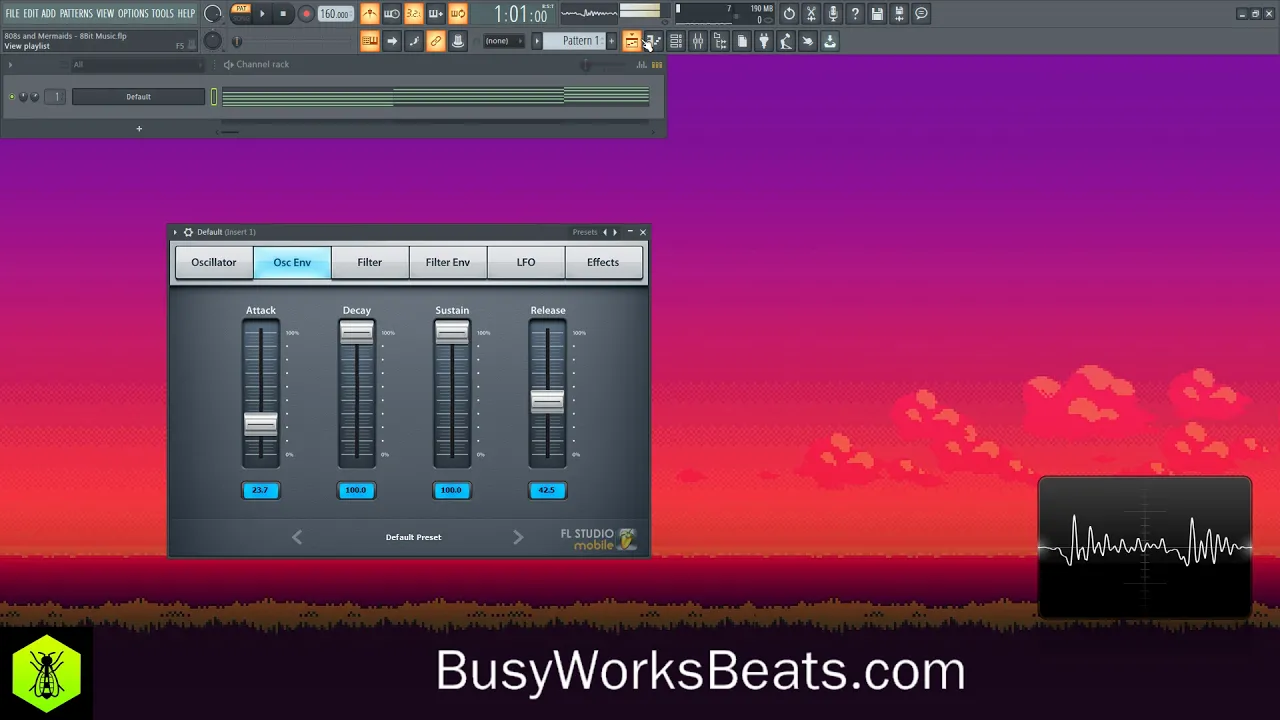The width and height of the screenshot is (1280, 720).
Task: Click the song position slider
Action: click(237, 41)
